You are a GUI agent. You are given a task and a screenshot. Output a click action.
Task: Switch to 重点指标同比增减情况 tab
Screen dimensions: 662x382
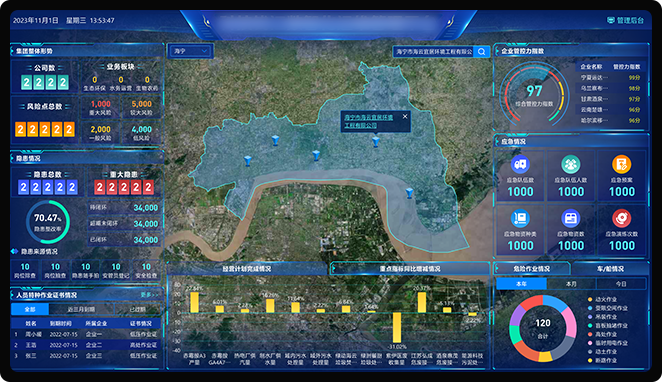point(410,268)
